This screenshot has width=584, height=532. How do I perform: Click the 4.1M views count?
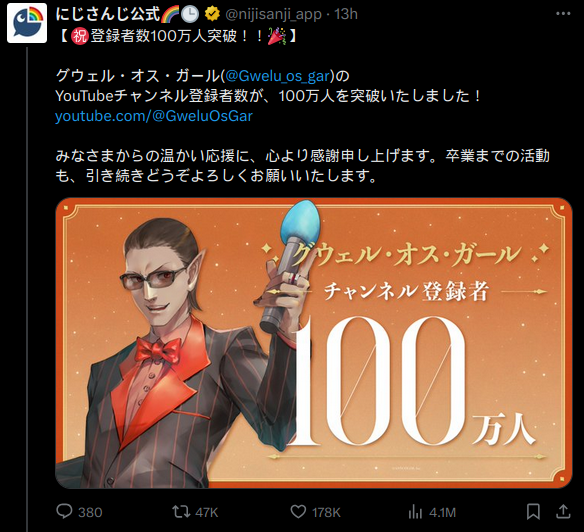442,513
